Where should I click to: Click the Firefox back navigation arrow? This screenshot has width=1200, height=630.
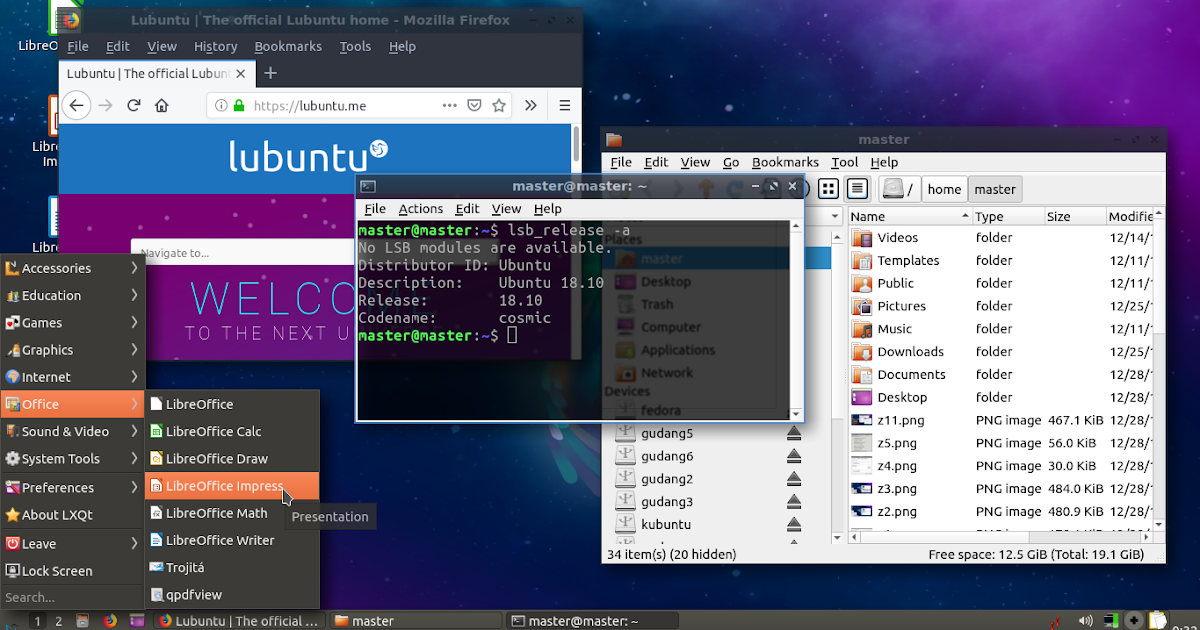[76, 105]
